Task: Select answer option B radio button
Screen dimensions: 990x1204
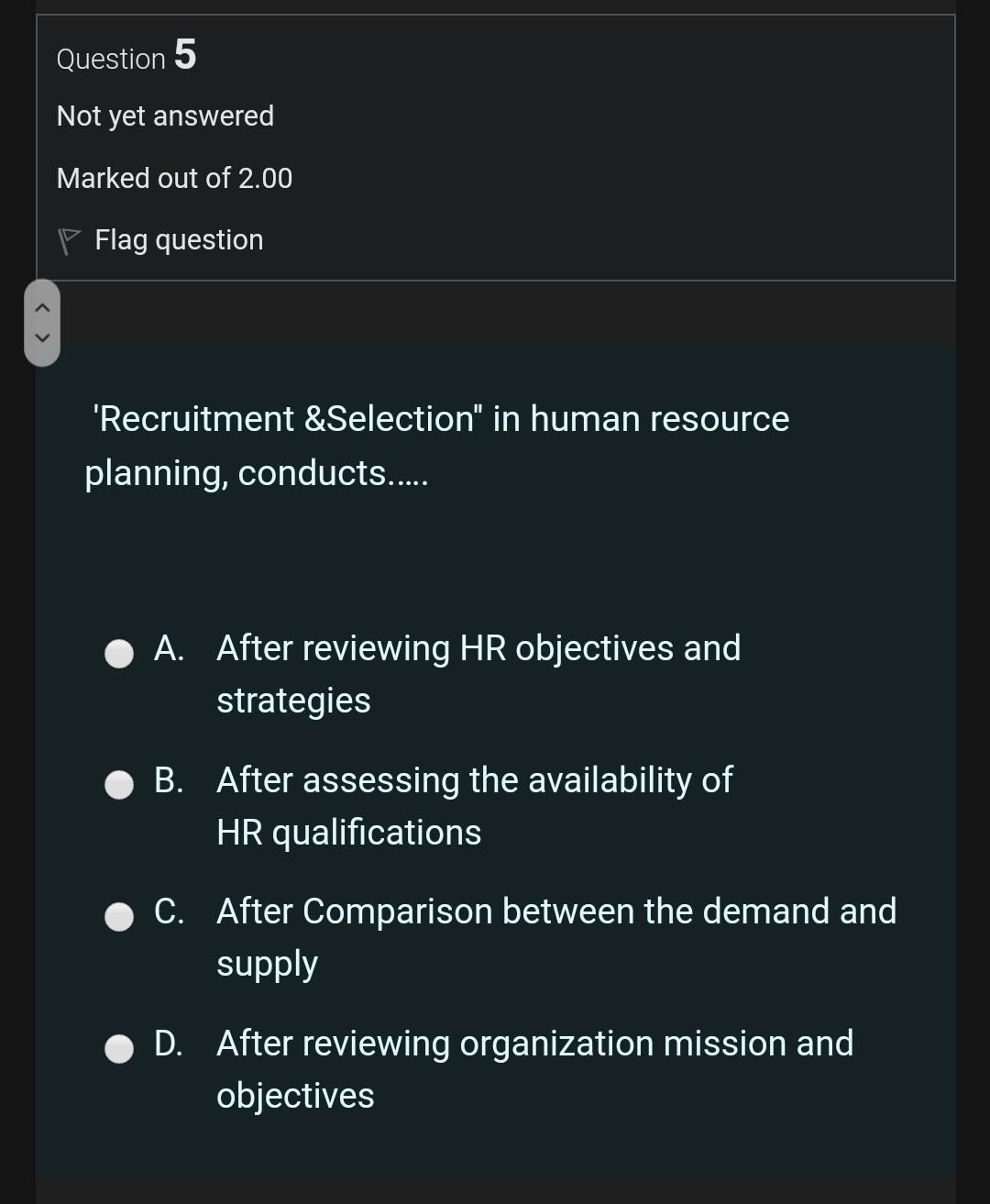Action: coord(118,785)
